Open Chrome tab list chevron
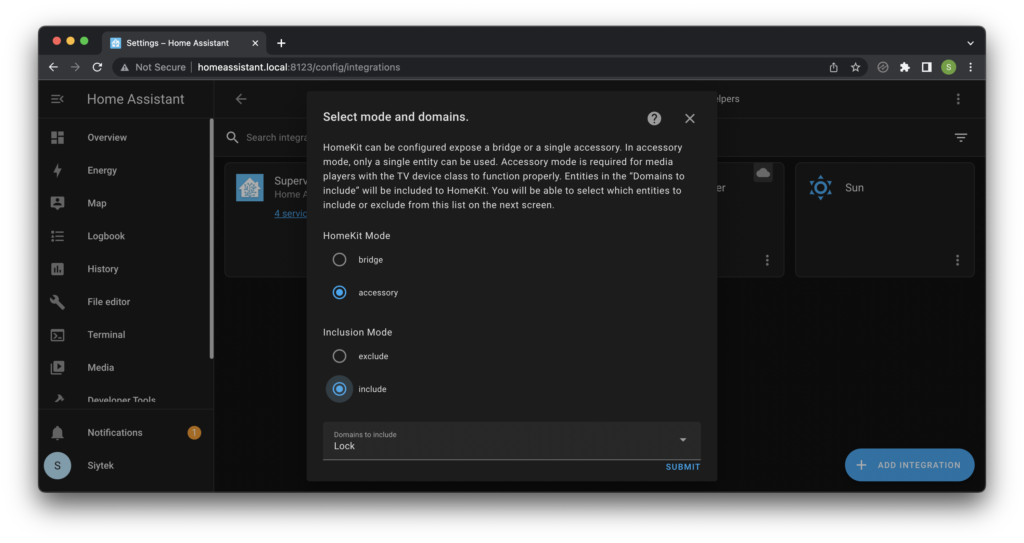This screenshot has height=543, width=1024. click(x=970, y=43)
